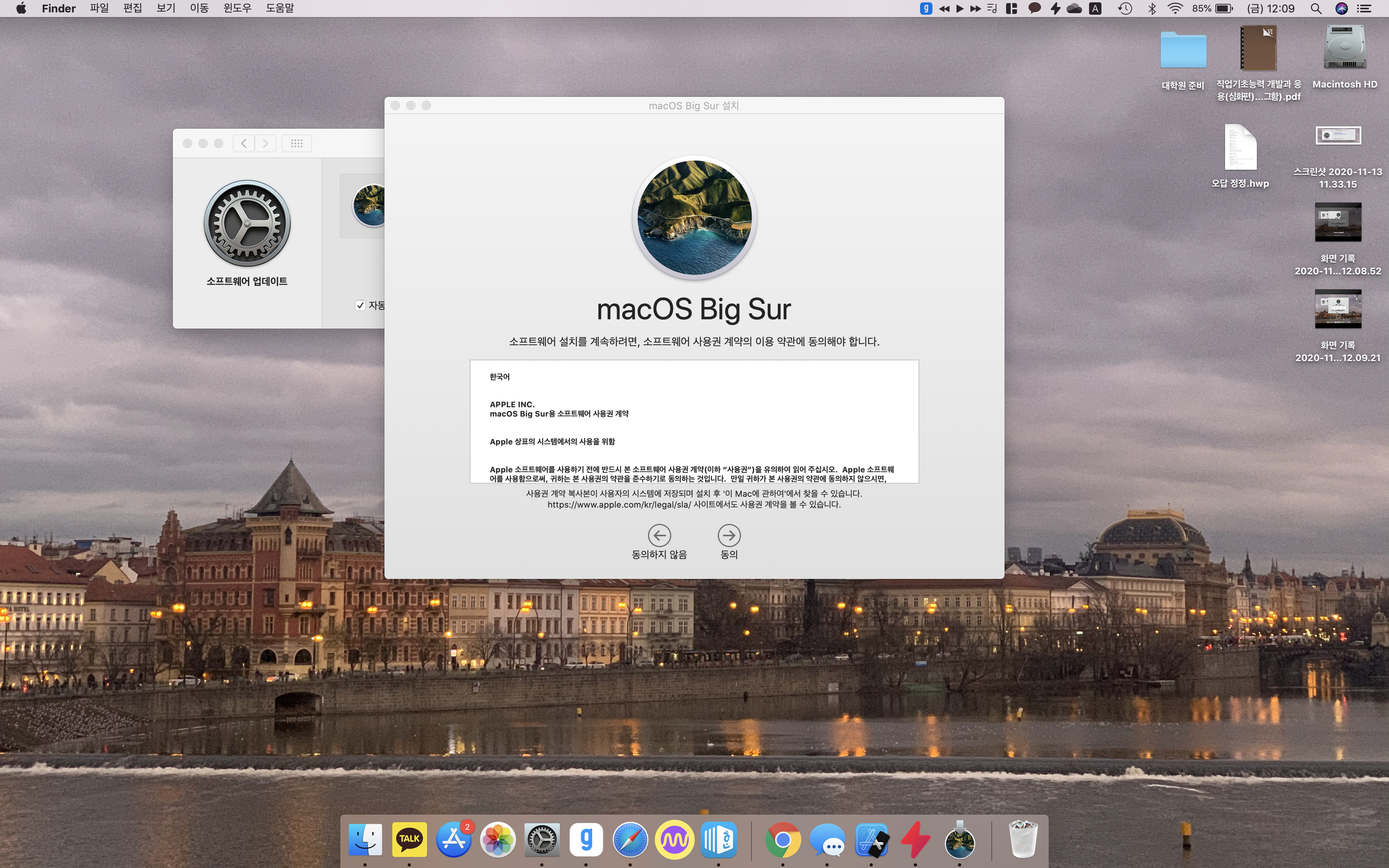Image resolution: width=1389 pixels, height=868 pixels.
Task: Select the 오답 정정.hwp file
Action: 1240,147
